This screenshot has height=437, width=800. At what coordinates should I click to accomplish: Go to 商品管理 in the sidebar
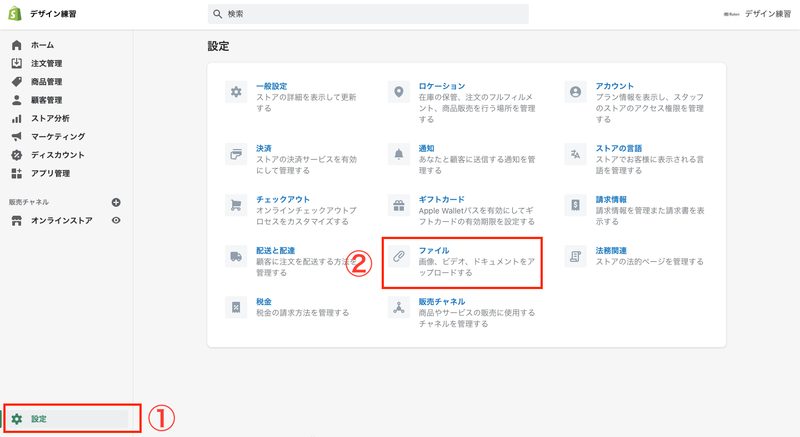46,82
